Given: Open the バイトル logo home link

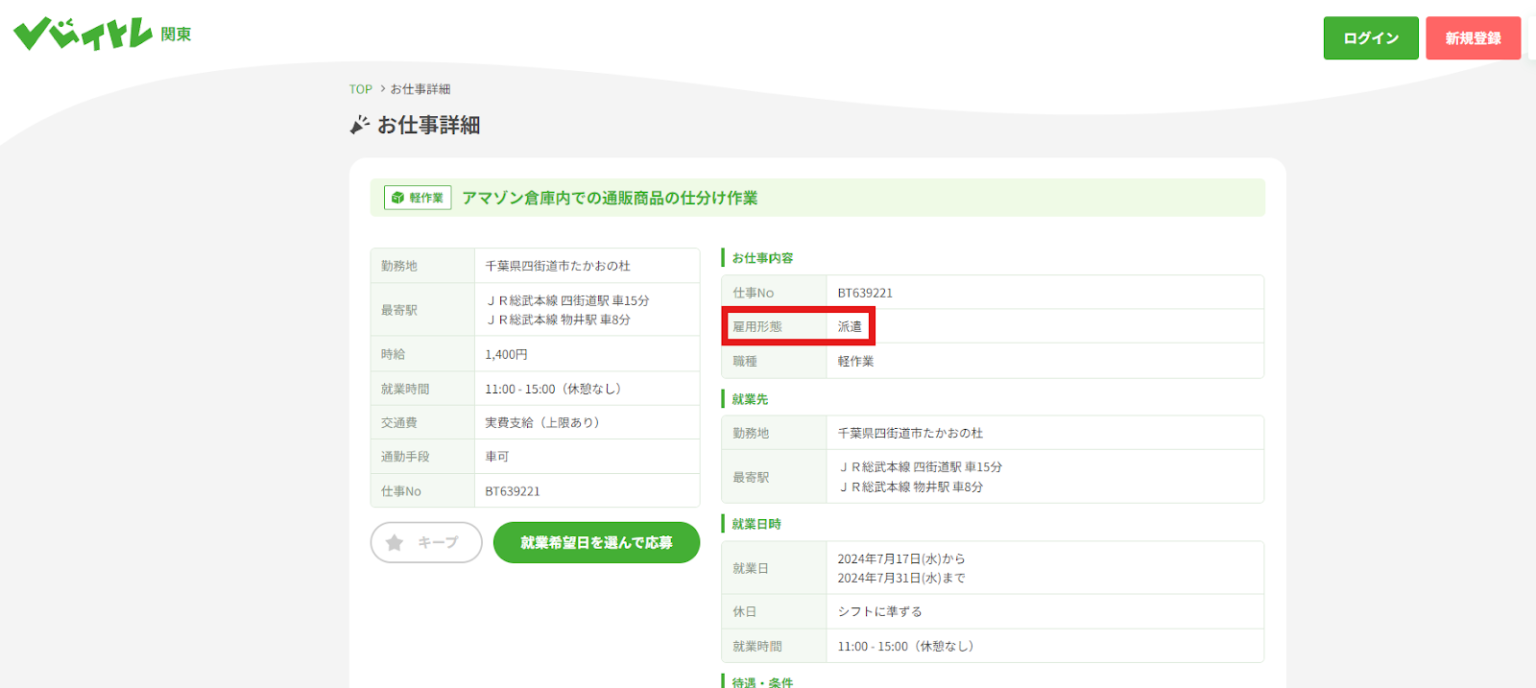Looking at the screenshot, I should tap(83, 34).
